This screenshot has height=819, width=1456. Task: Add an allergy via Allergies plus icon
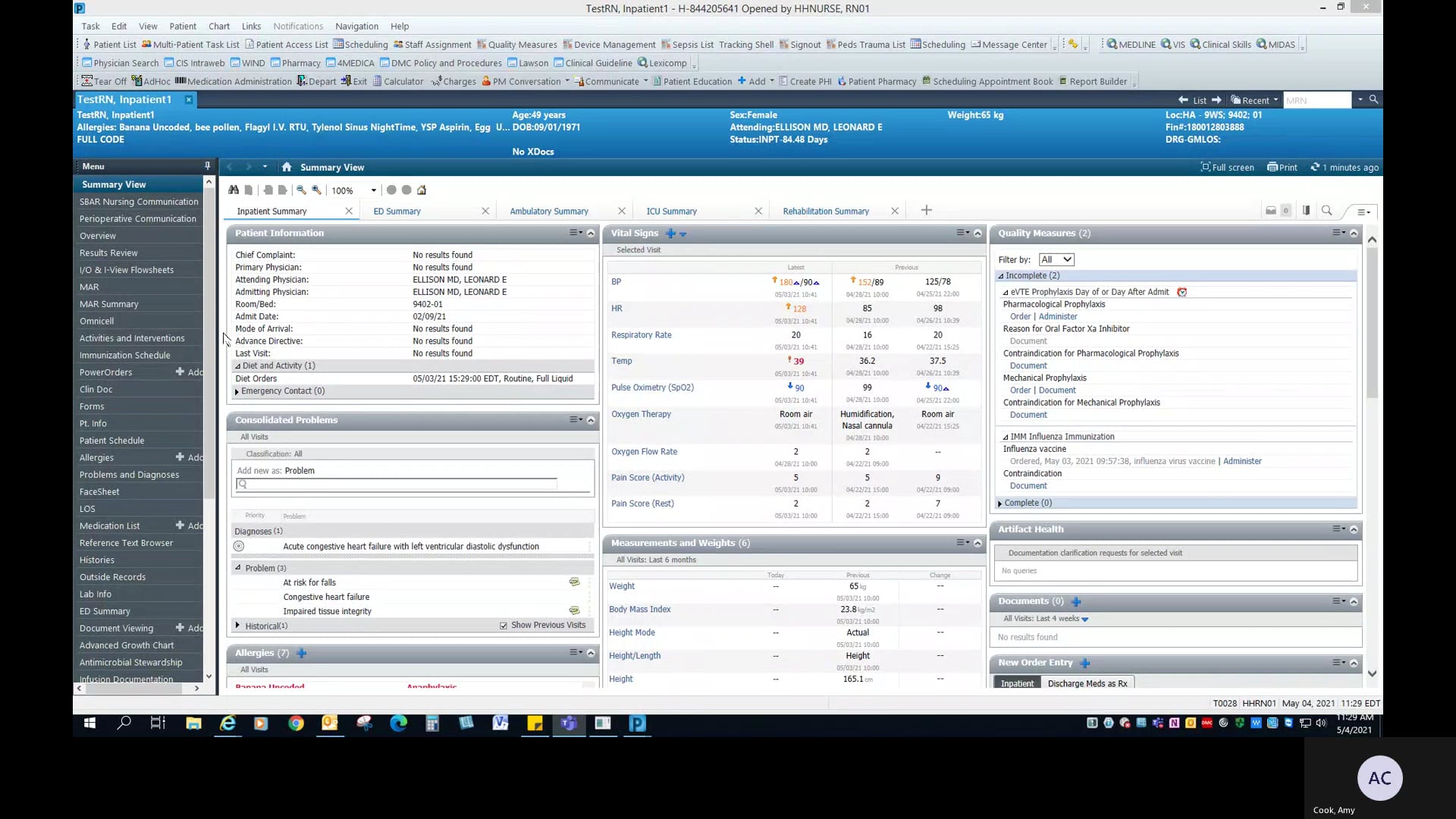[301, 653]
